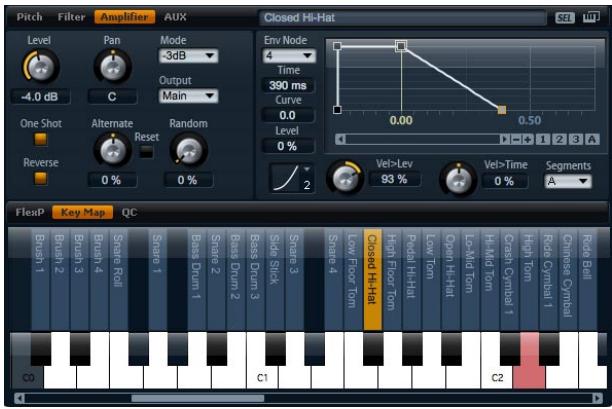Select the envelope end node at bottom right
This screenshot has width=612, height=409.
click(x=502, y=110)
